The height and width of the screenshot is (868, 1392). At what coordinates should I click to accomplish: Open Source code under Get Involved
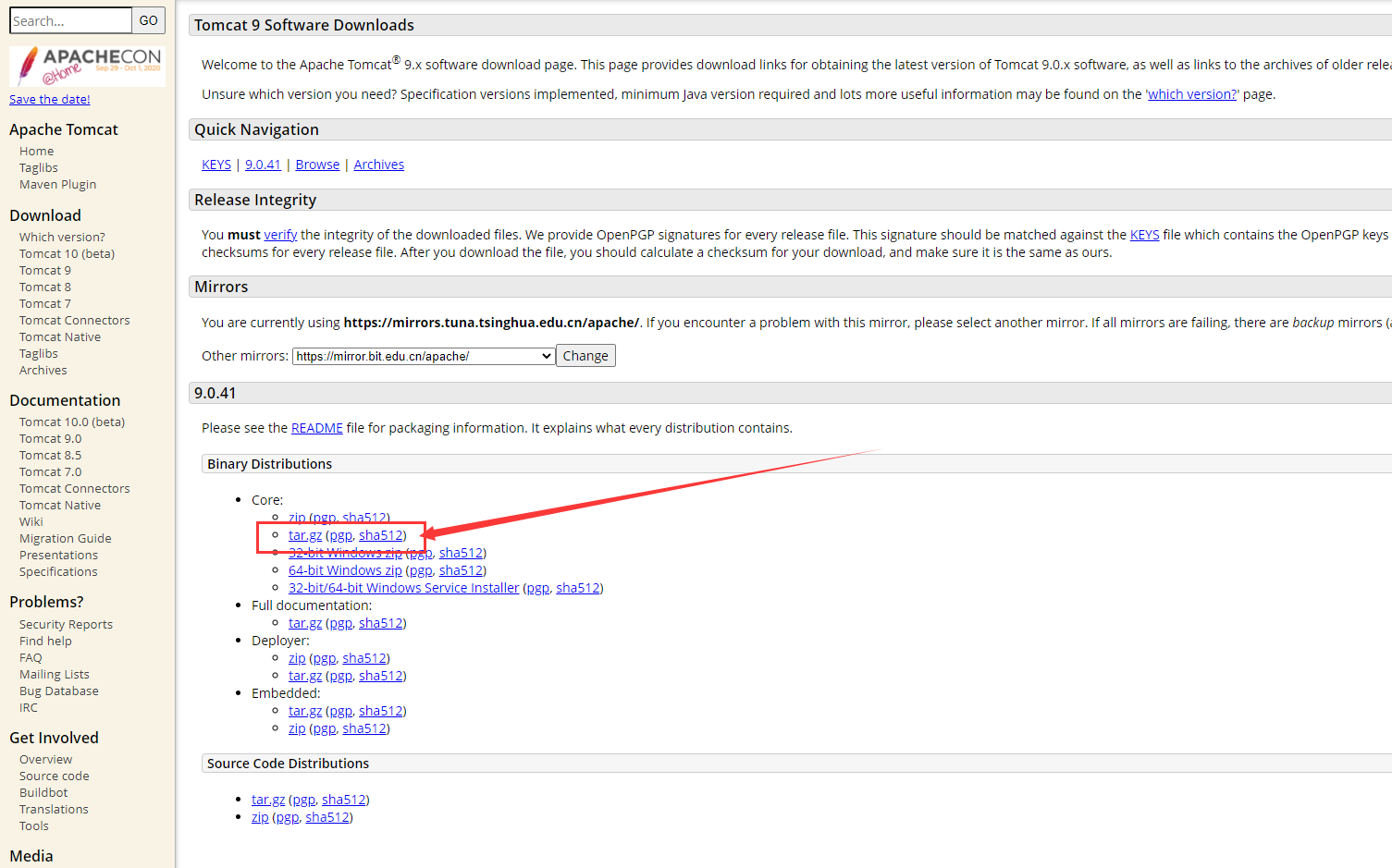point(54,776)
